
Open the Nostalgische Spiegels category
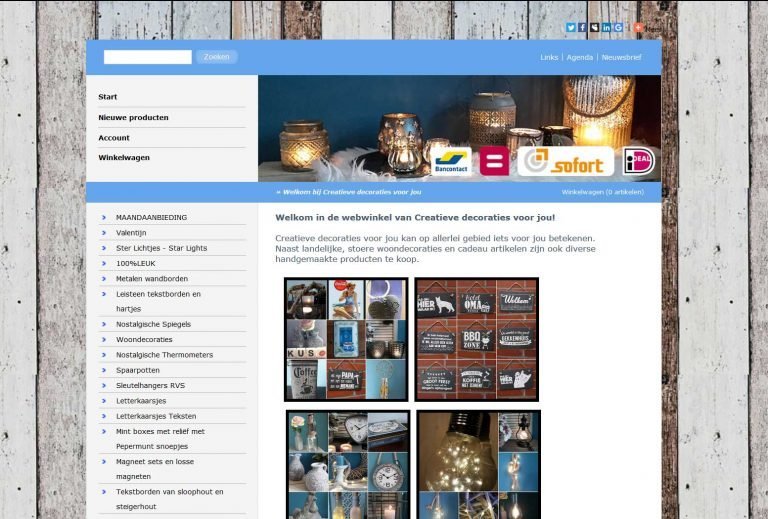point(153,324)
